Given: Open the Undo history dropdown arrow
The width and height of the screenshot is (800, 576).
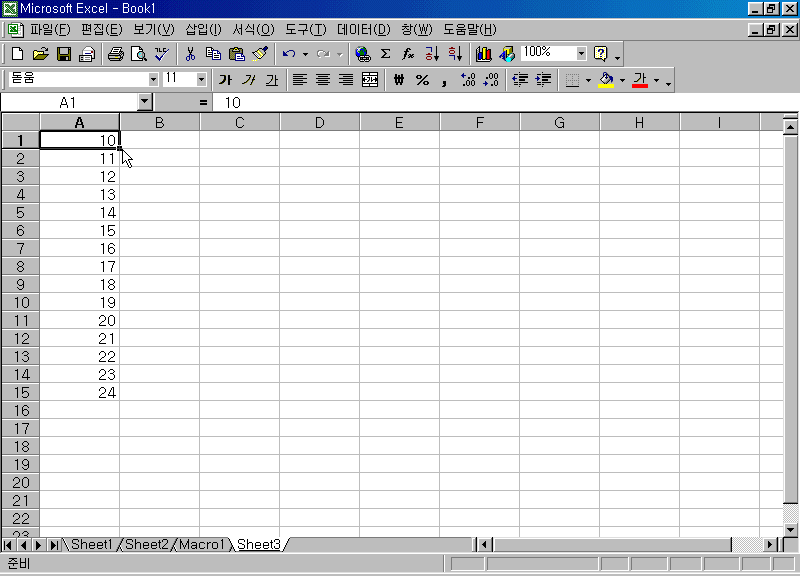Looking at the screenshot, I should (x=305, y=54).
